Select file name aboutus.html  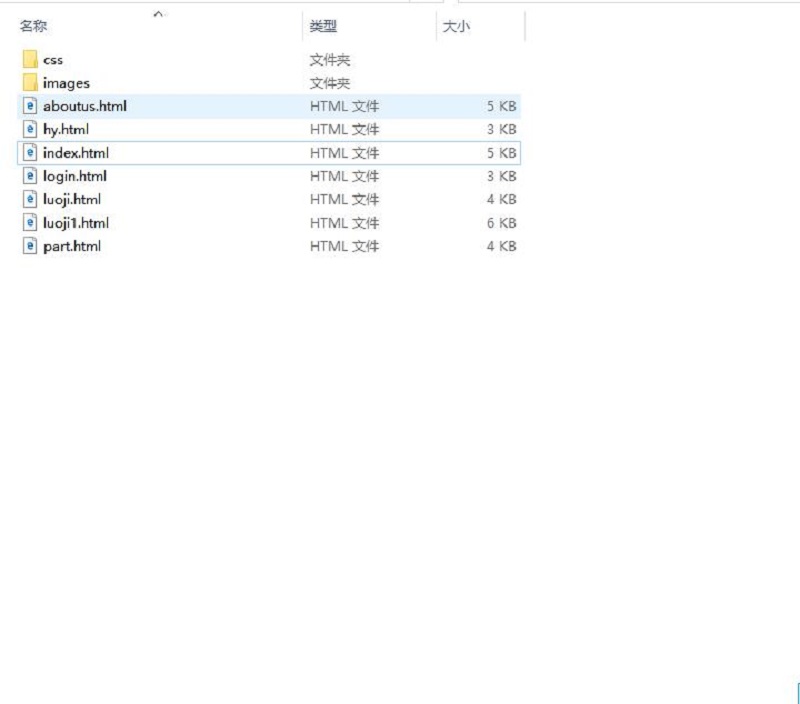(x=85, y=106)
